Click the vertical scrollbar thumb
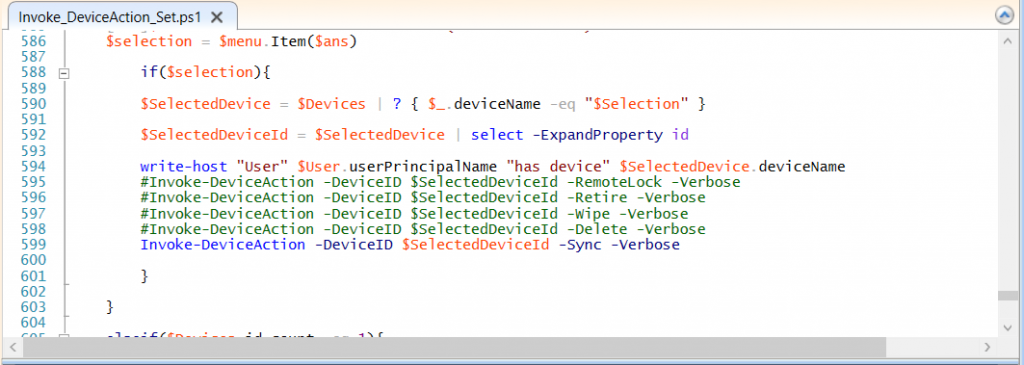The width and height of the screenshot is (1024, 365). (1007, 295)
